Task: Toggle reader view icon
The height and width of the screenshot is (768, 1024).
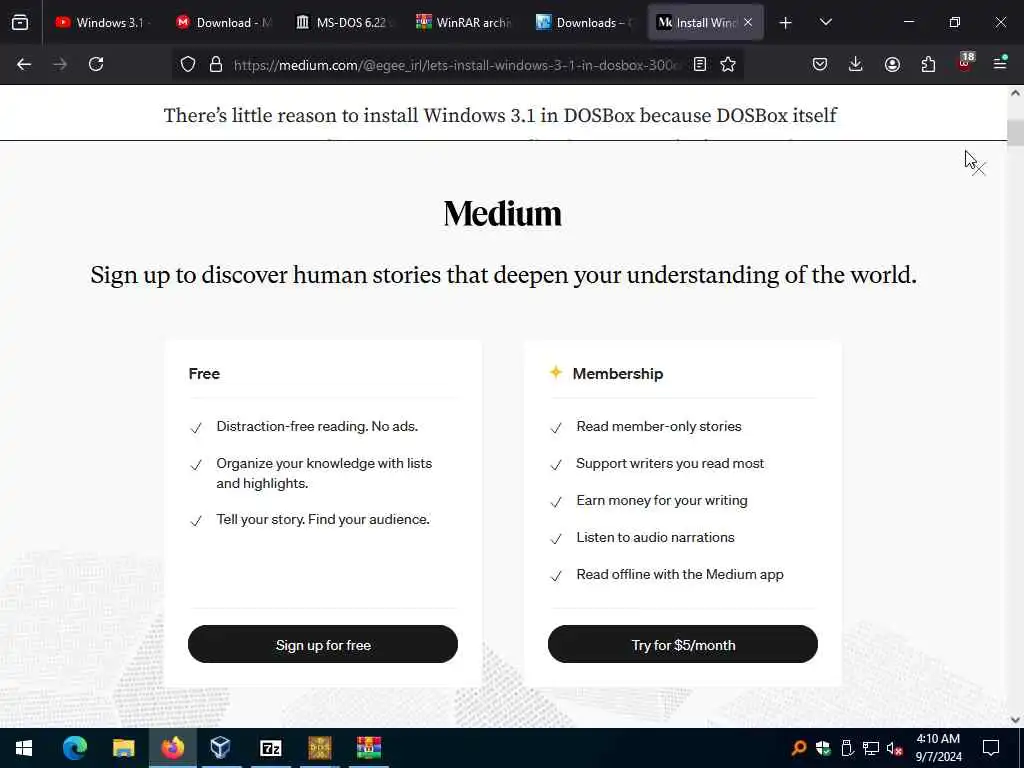Action: (x=699, y=64)
